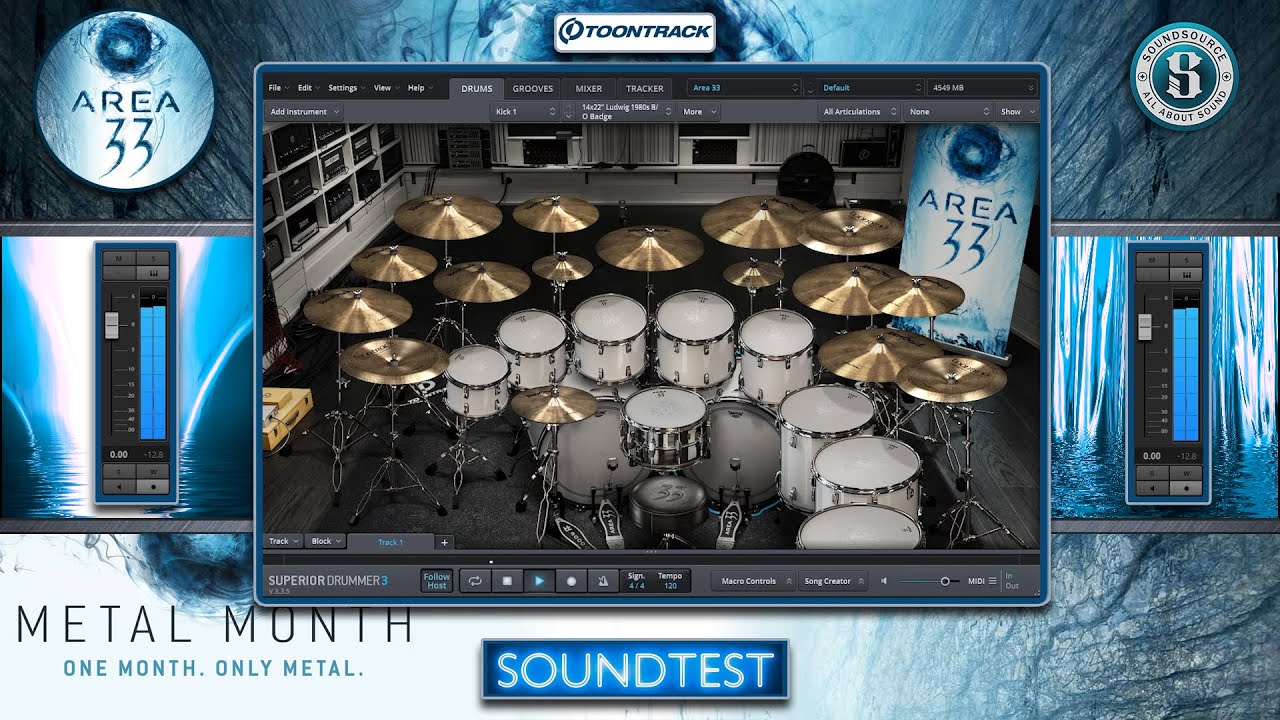Mute the right channel strip with M
The image size is (1280, 720).
[1150, 258]
